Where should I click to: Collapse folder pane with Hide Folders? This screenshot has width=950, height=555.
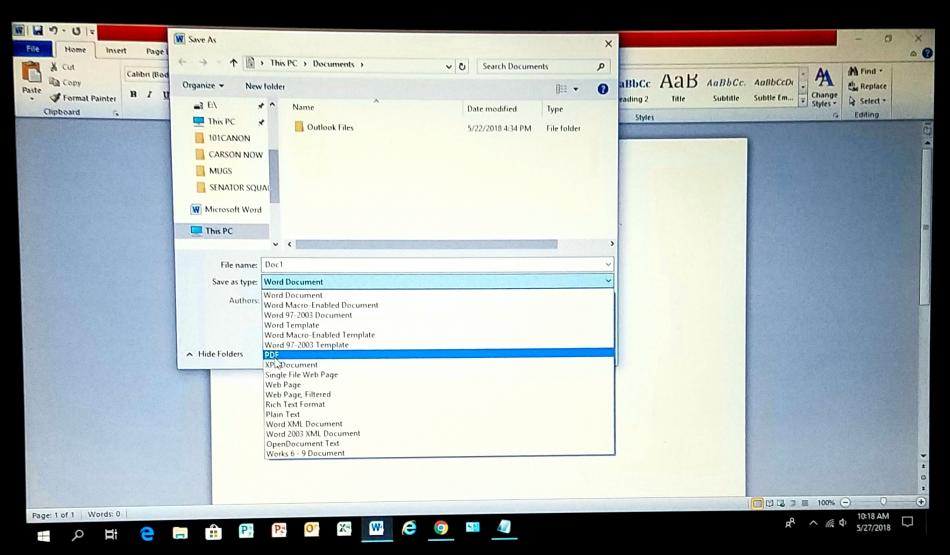(214, 354)
